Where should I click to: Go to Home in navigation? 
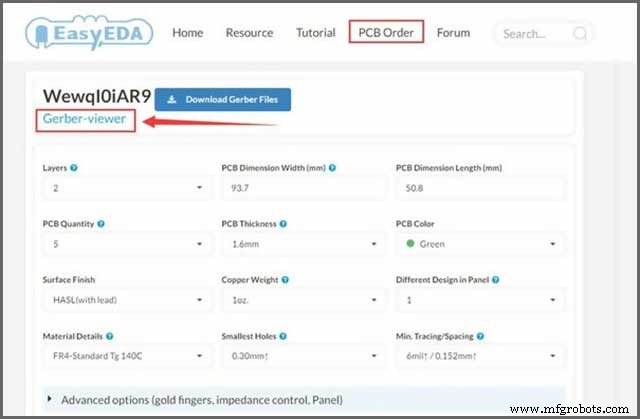[x=187, y=33]
